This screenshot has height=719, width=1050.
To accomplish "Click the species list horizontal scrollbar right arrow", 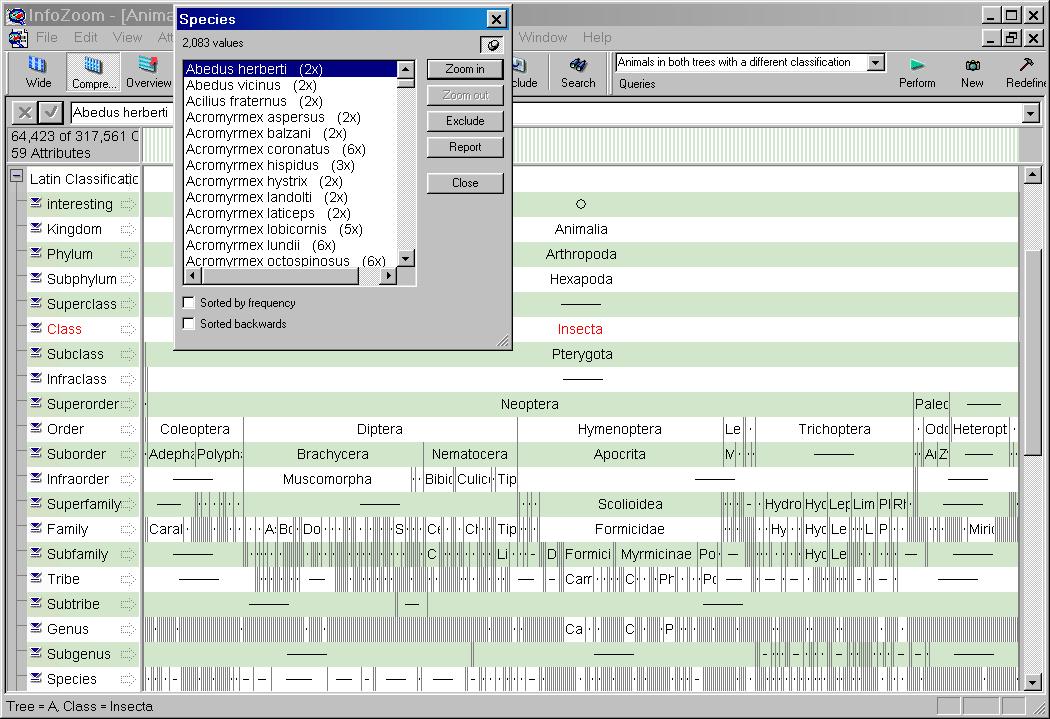I will (388, 276).
